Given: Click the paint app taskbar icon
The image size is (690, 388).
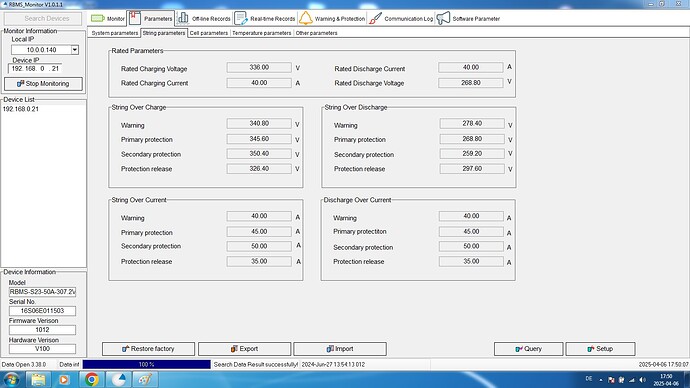Looking at the screenshot, I should tap(146, 380).
